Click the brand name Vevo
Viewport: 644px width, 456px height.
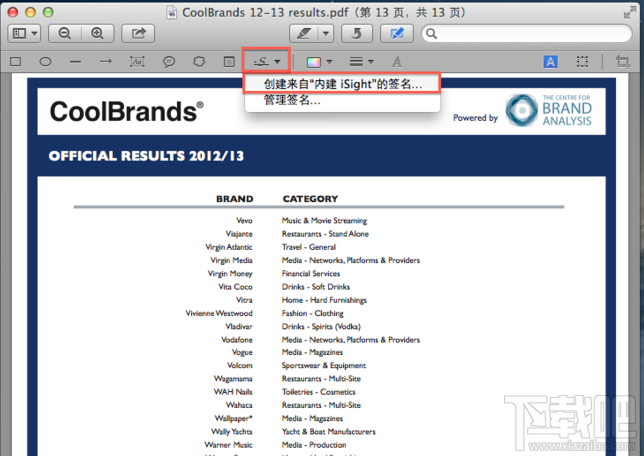click(244, 221)
